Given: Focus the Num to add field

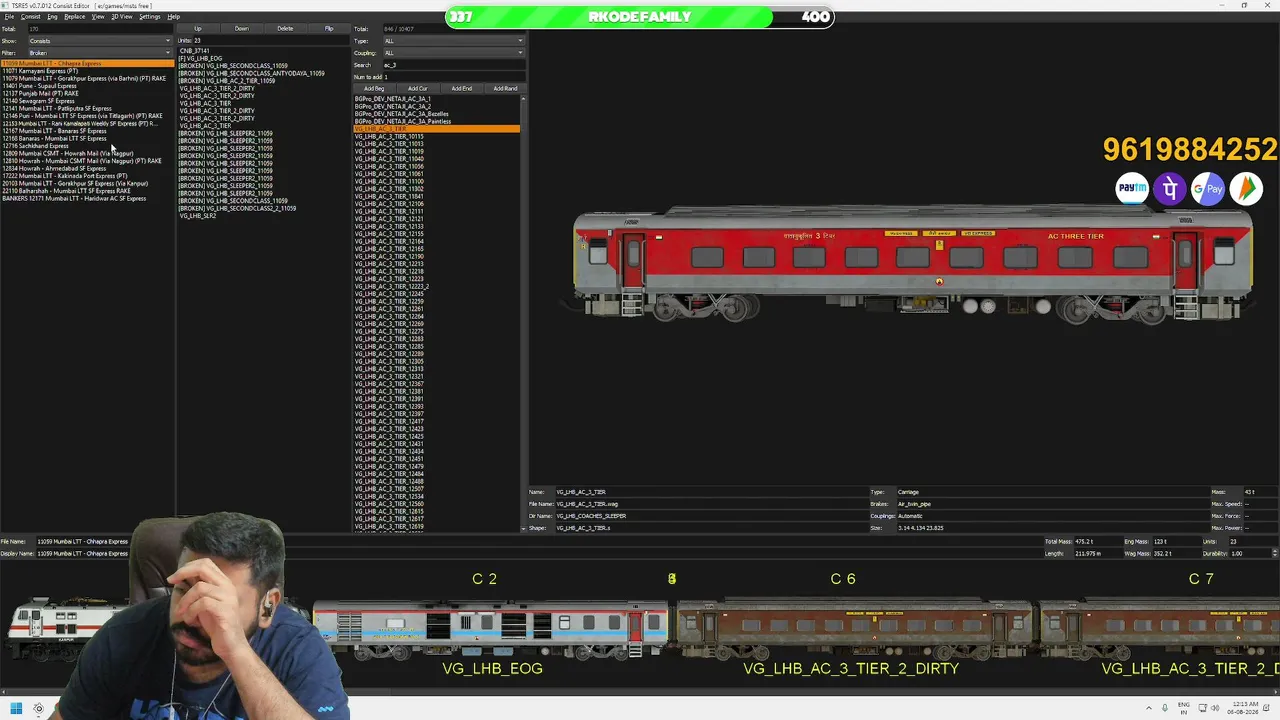Looking at the screenshot, I should point(453,77).
